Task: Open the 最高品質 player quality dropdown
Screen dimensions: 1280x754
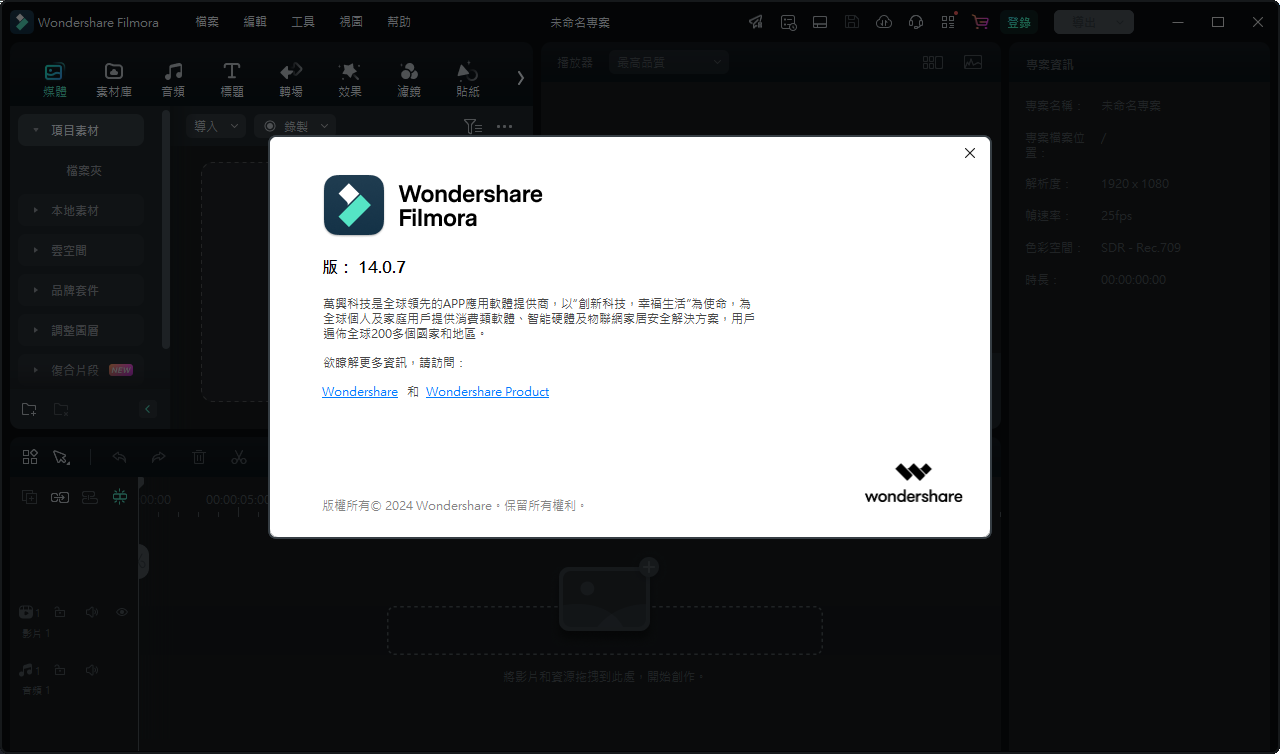Action: click(669, 62)
